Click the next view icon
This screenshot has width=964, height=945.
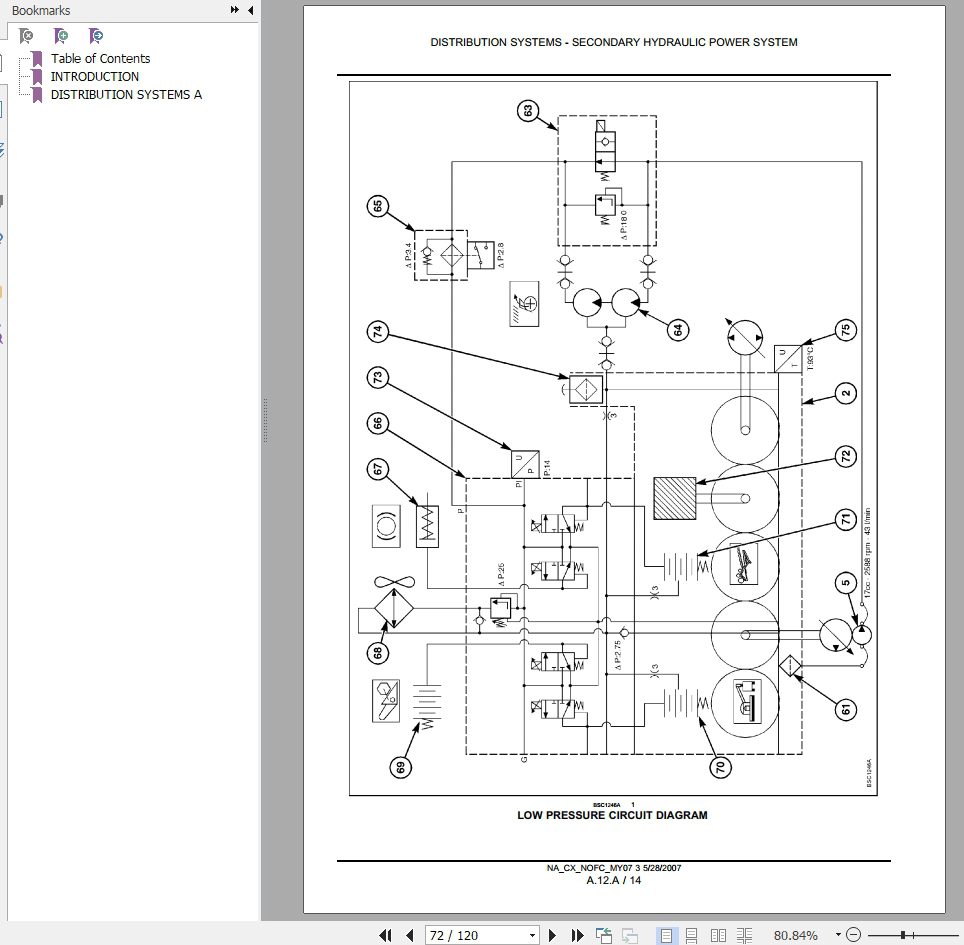click(x=630, y=935)
